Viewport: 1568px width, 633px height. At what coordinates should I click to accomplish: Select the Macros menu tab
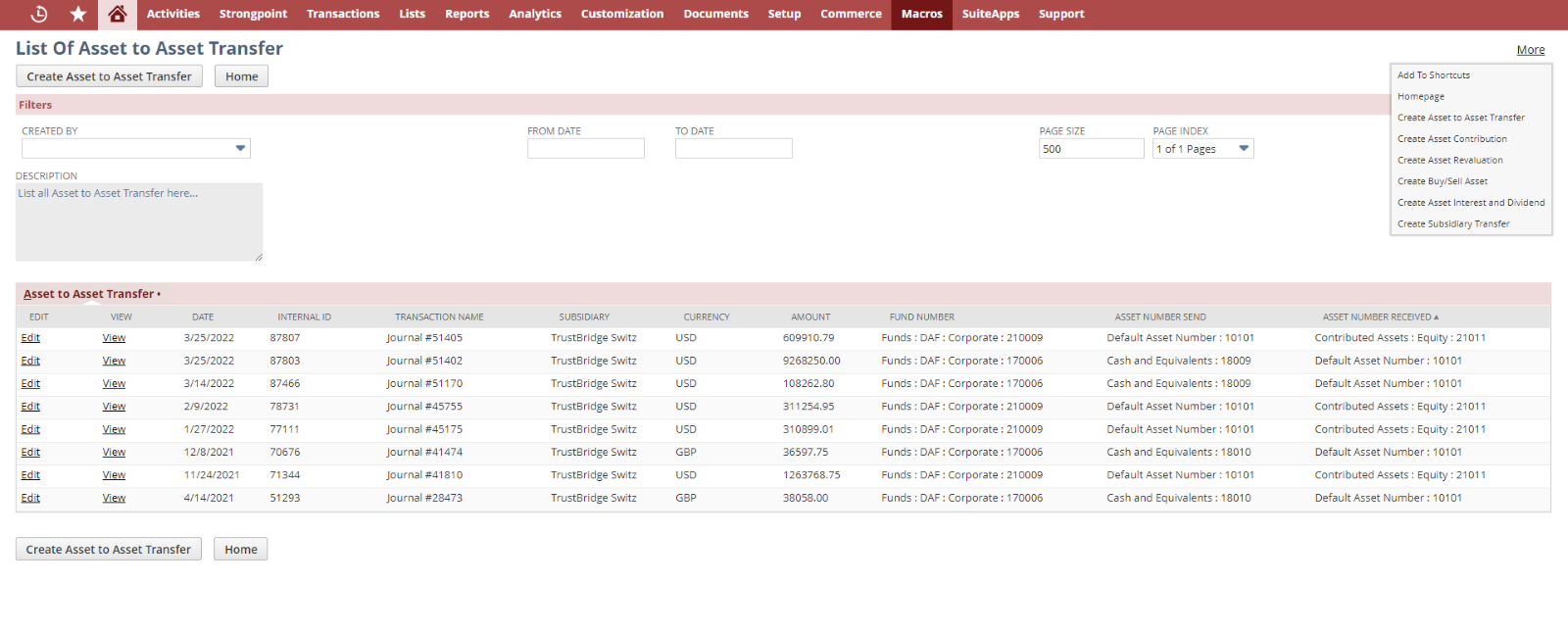tap(921, 14)
